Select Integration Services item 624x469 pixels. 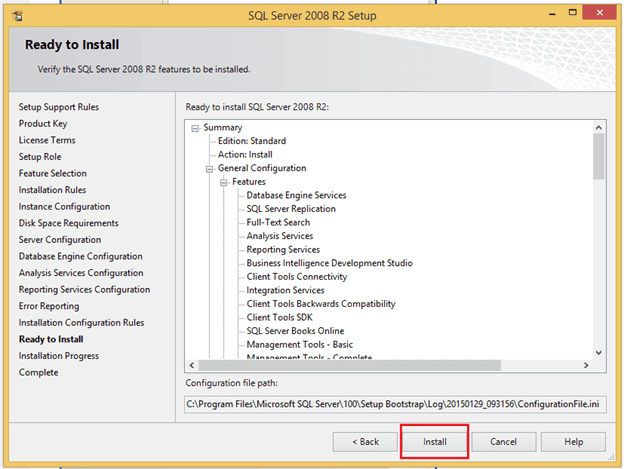(285, 290)
